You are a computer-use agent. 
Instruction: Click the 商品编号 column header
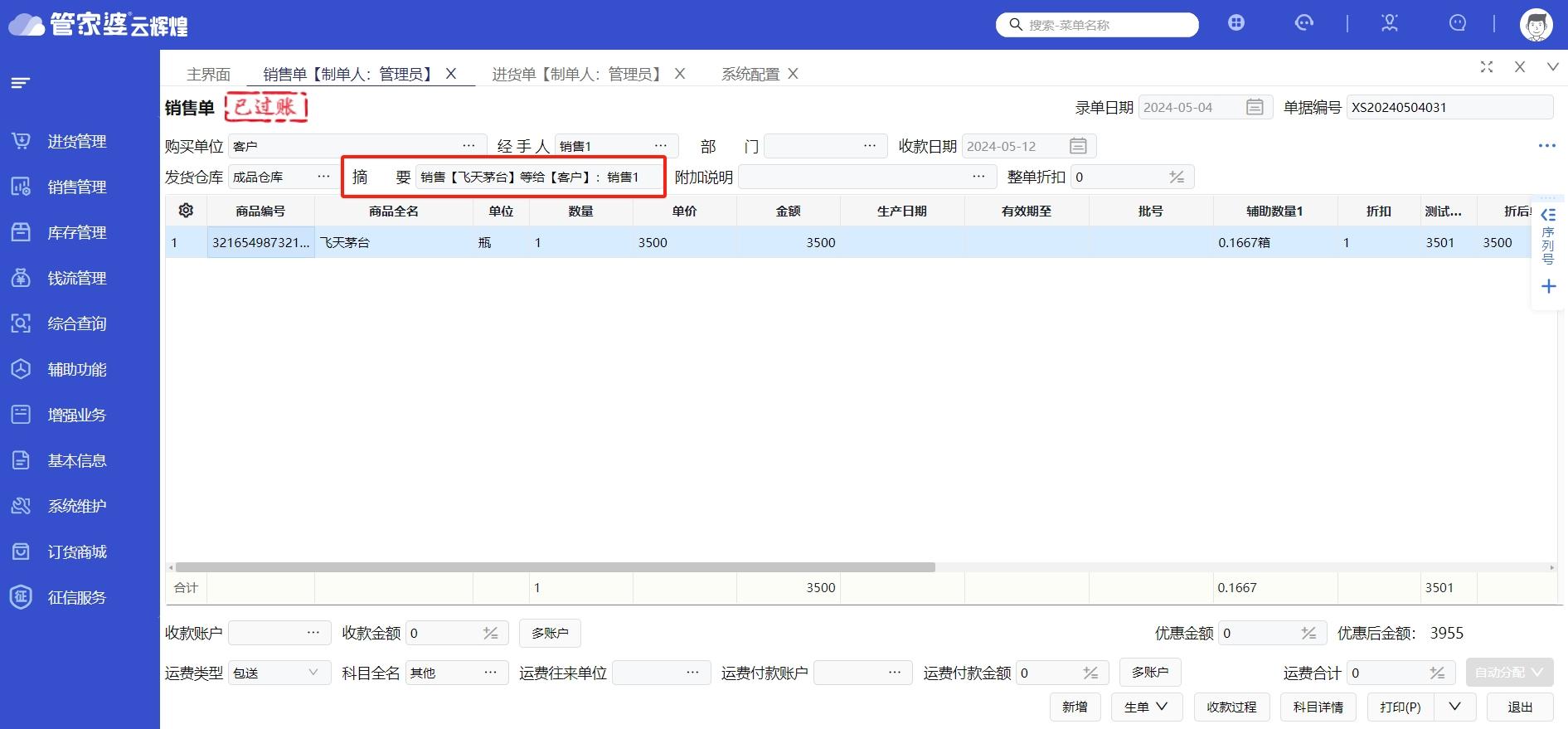[x=260, y=211]
